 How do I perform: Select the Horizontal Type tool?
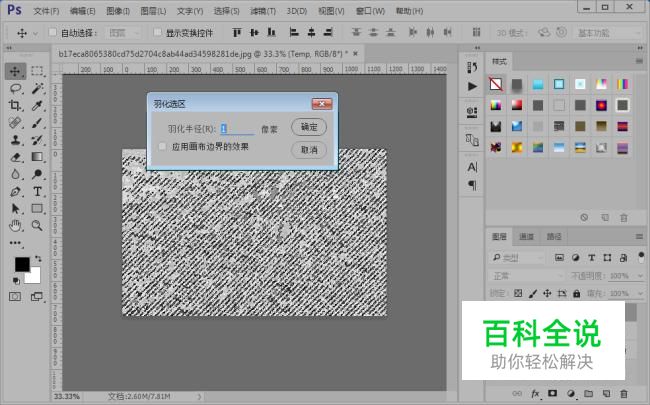(37, 190)
